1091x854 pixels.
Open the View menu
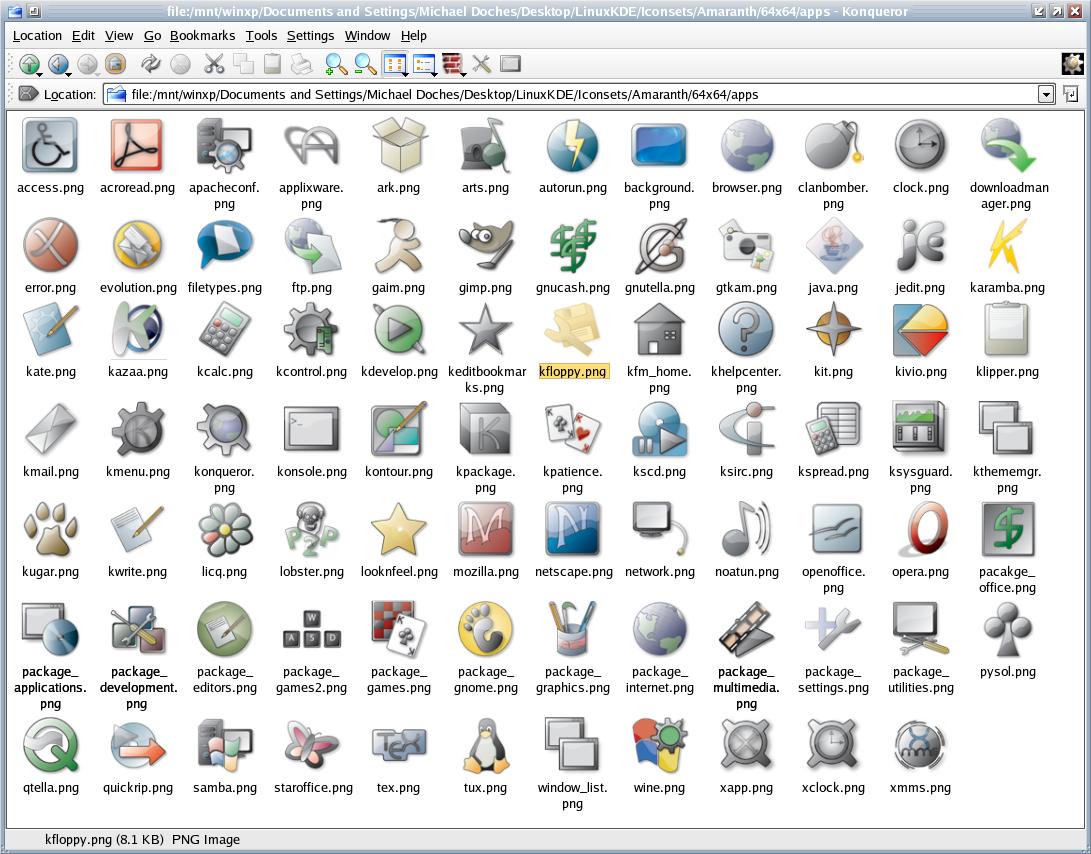[119, 35]
